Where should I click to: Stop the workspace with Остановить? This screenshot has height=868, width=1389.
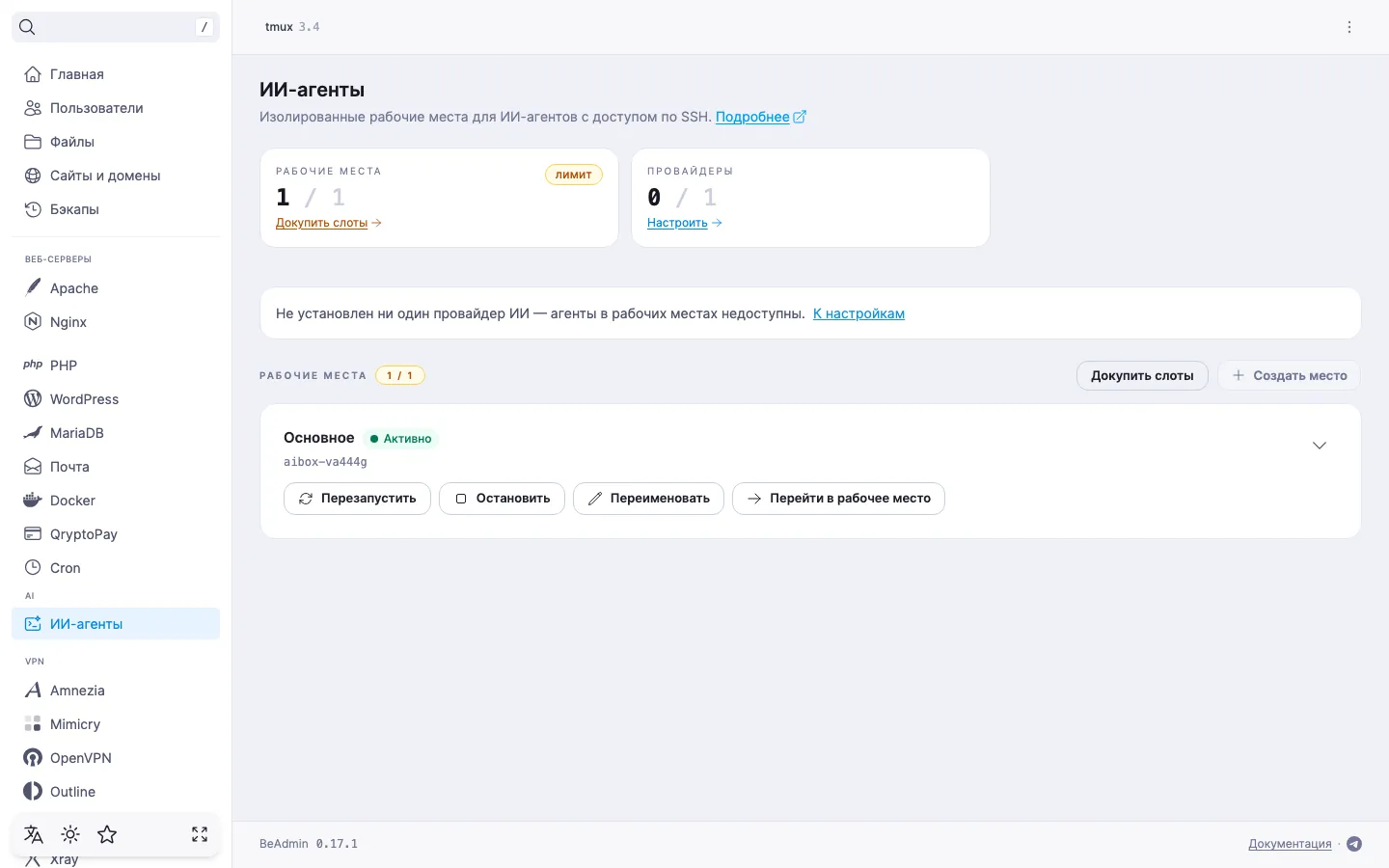[502, 499]
